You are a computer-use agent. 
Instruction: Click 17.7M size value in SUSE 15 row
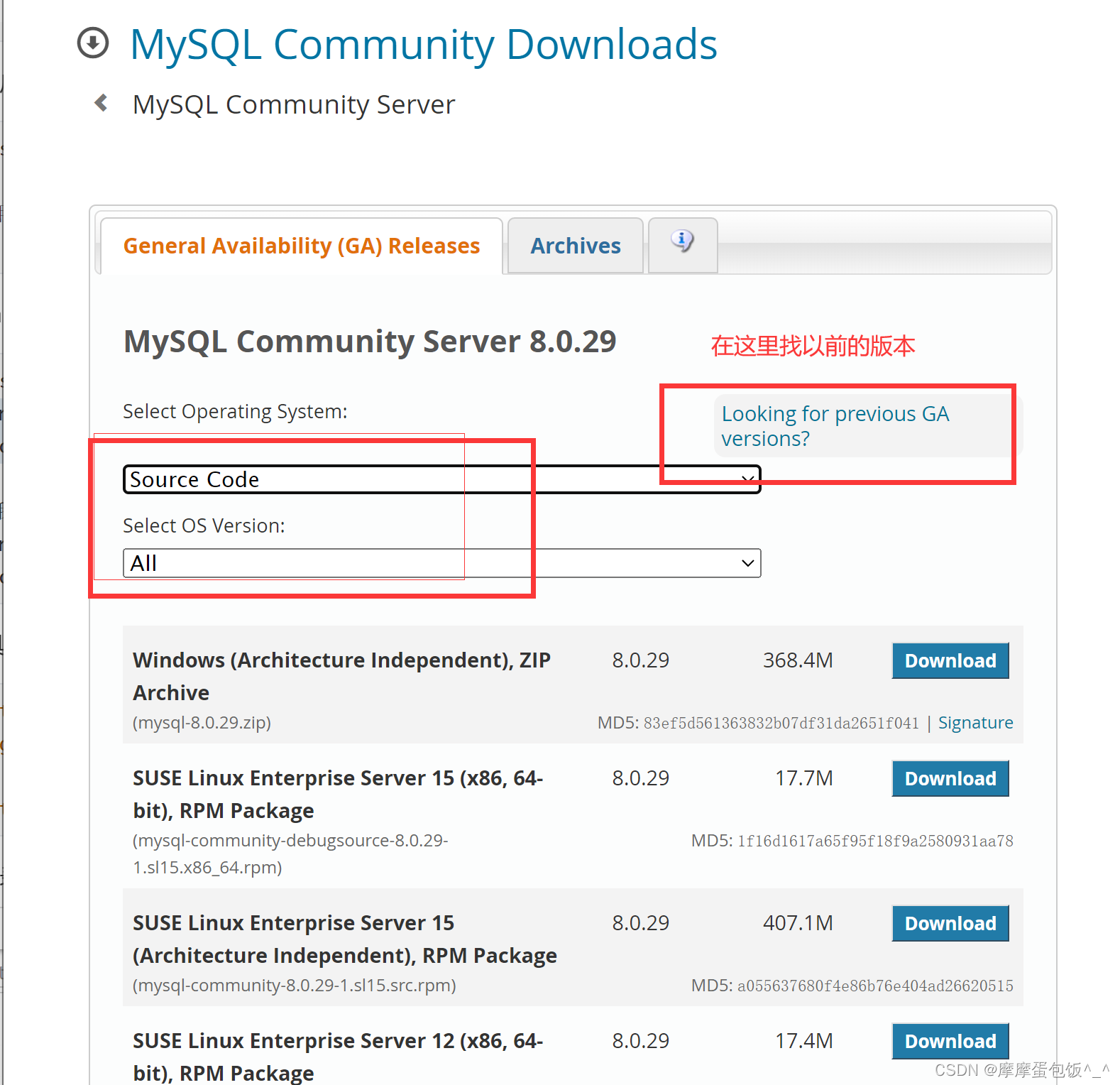(804, 778)
